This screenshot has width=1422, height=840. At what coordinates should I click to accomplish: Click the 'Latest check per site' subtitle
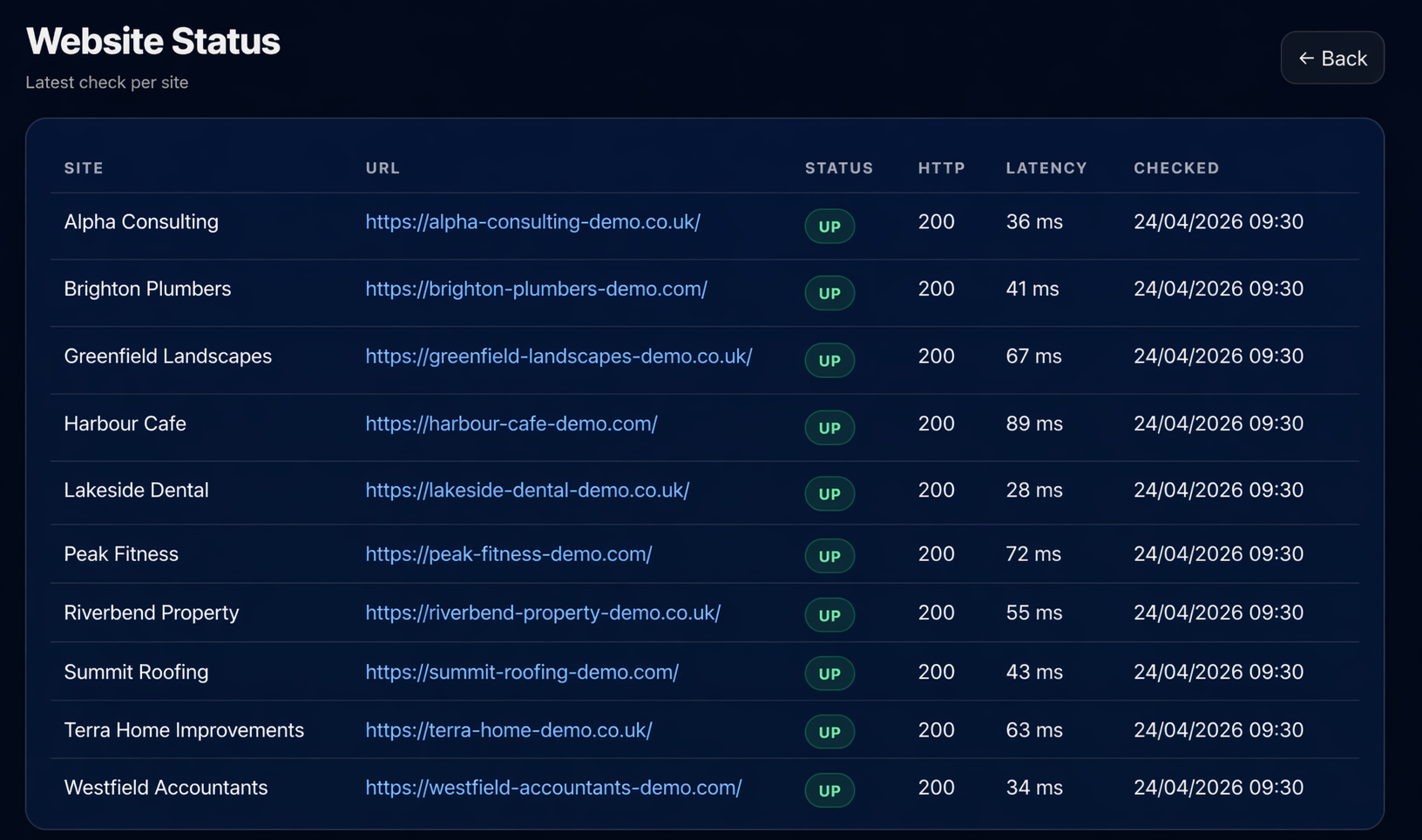(x=107, y=83)
